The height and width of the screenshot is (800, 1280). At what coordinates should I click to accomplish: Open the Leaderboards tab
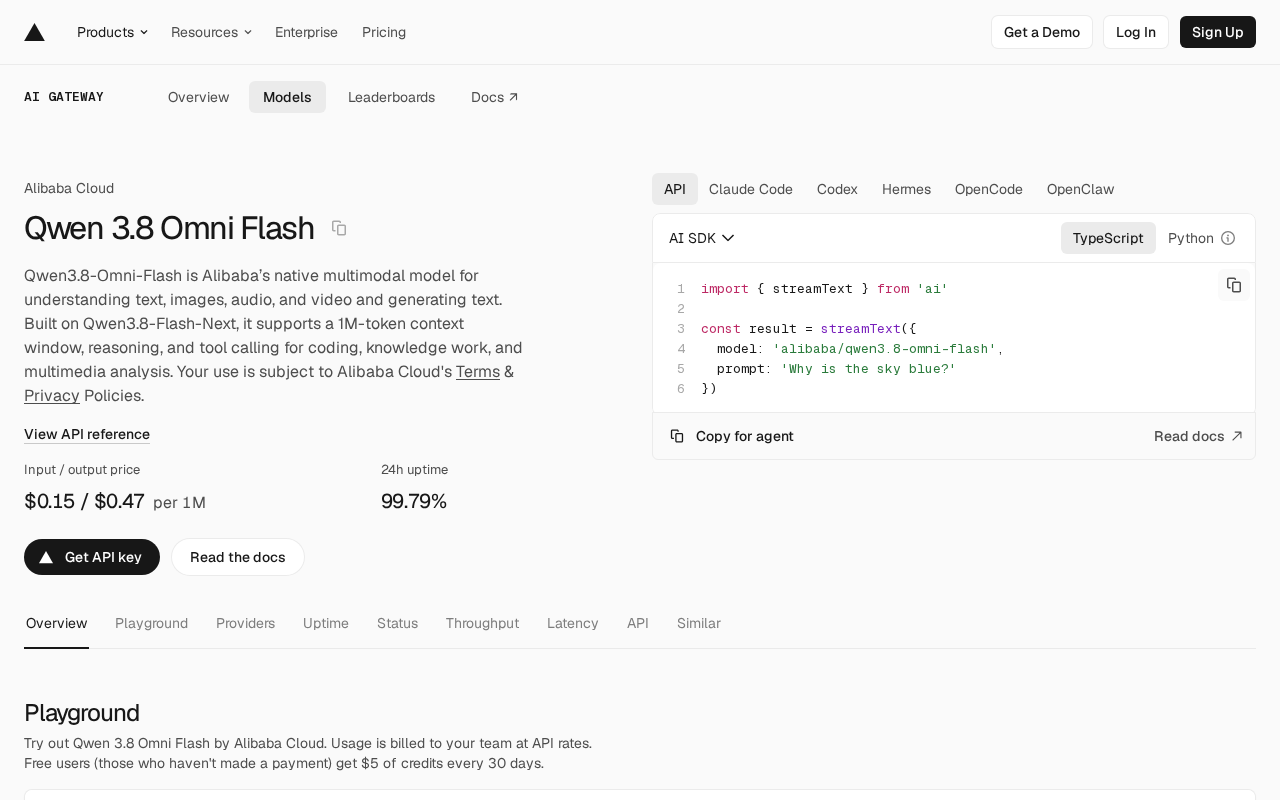click(391, 97)
